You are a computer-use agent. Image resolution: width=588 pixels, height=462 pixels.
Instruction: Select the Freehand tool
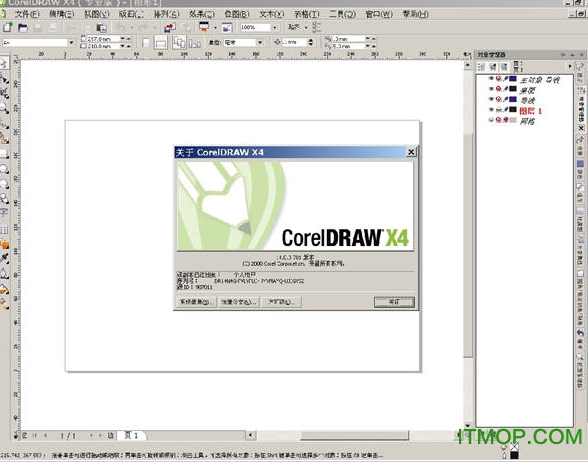coord(4,124)
